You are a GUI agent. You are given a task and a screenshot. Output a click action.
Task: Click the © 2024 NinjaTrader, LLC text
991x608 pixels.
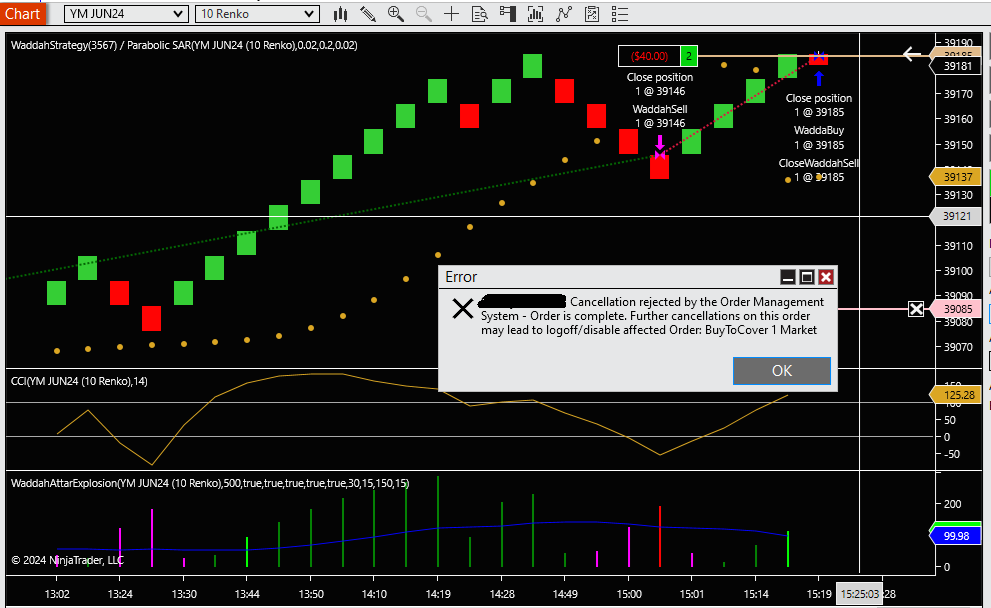(x=68, y=560)
